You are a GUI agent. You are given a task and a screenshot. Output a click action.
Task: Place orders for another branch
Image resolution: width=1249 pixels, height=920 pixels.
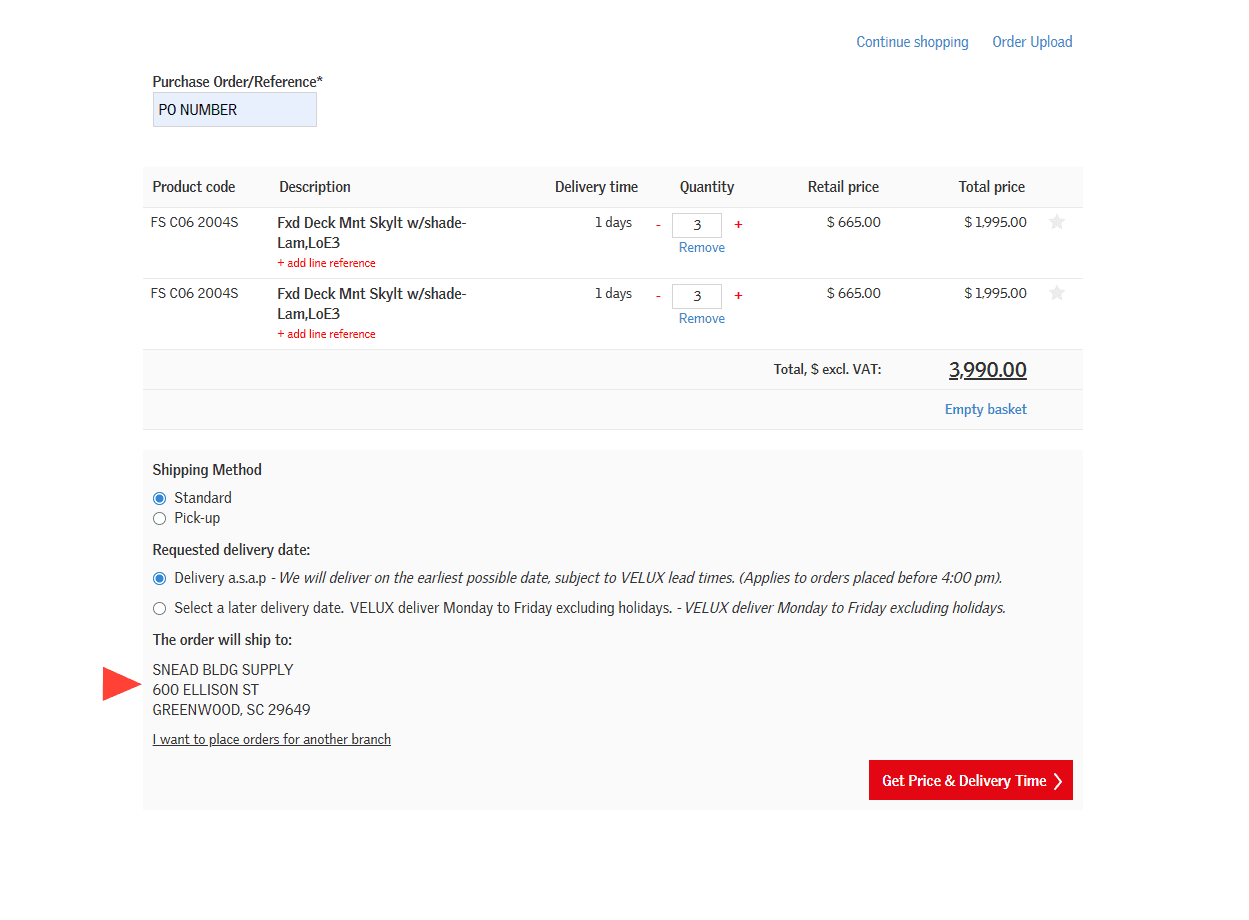click(x=272, y=740)
